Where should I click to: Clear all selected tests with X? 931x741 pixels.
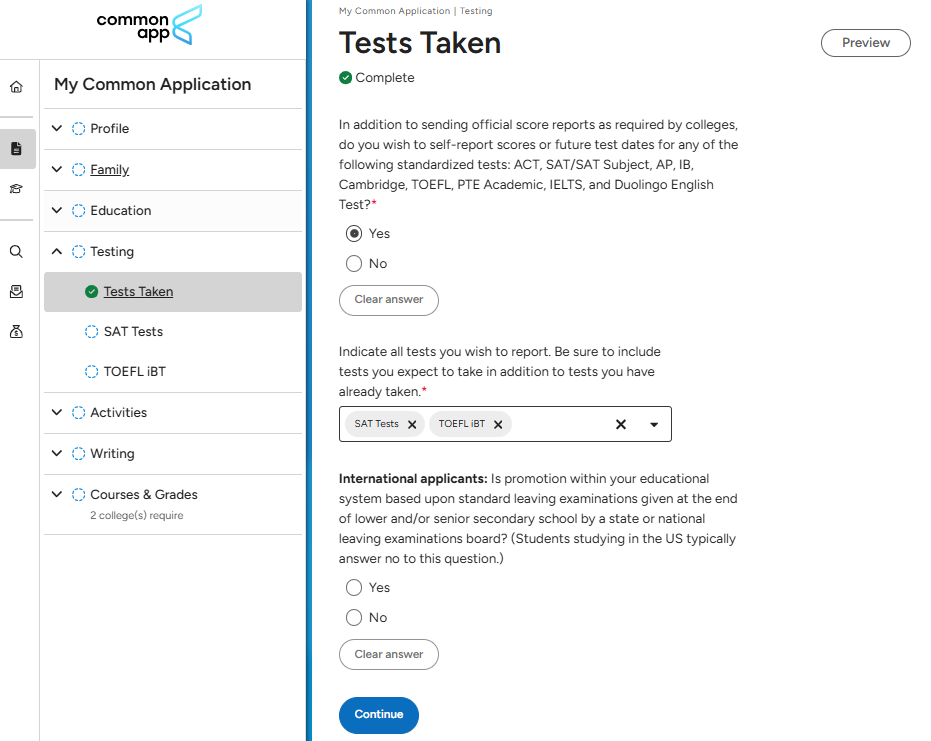tap(620, 424)
